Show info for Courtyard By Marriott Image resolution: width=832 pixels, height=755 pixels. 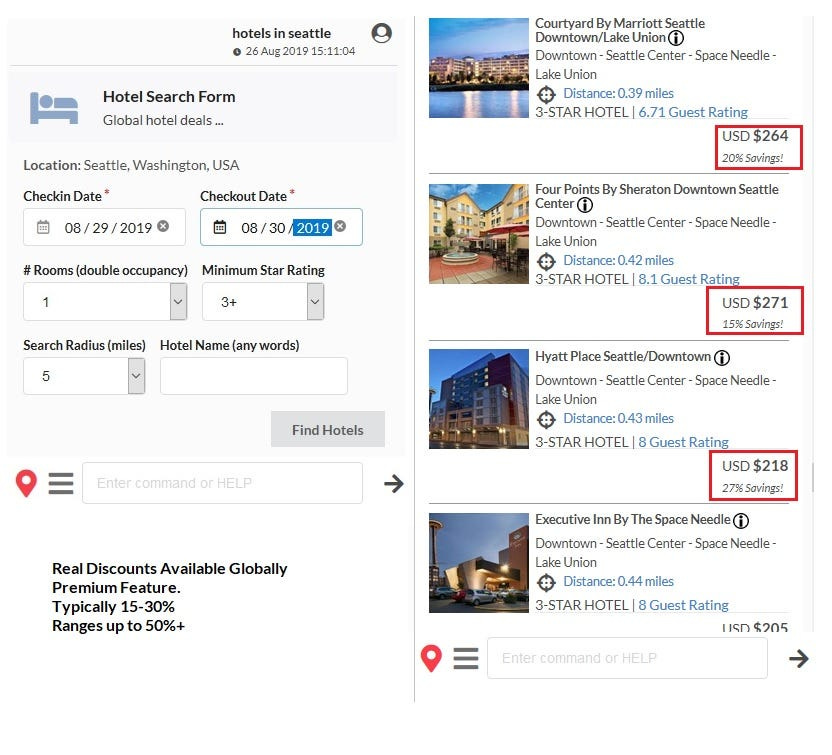pyautogui.click(x=676, y=38)
